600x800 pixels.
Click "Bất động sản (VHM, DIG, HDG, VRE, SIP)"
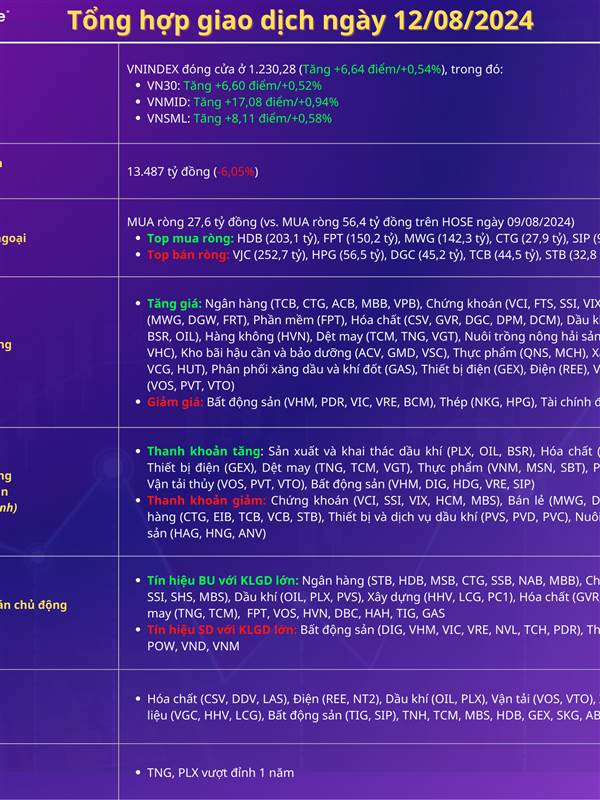pos(423,484)
